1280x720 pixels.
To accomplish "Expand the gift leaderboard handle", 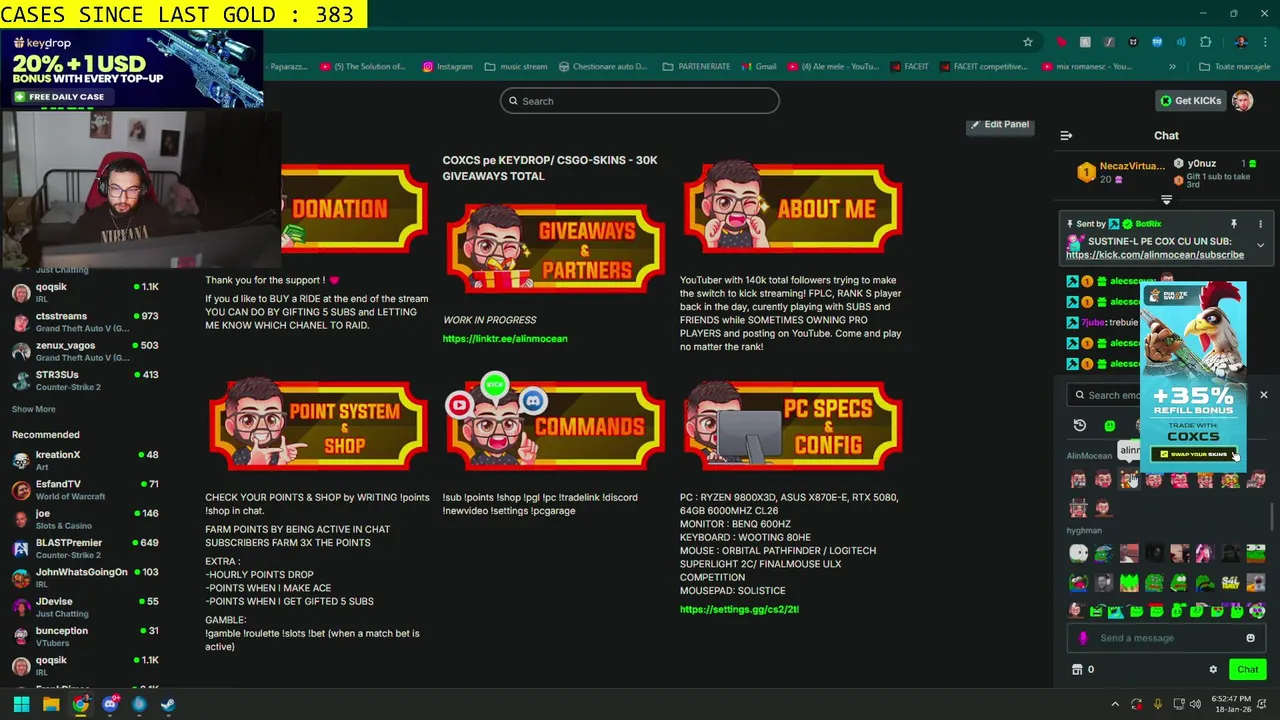I will click(x=1166, y=200).
